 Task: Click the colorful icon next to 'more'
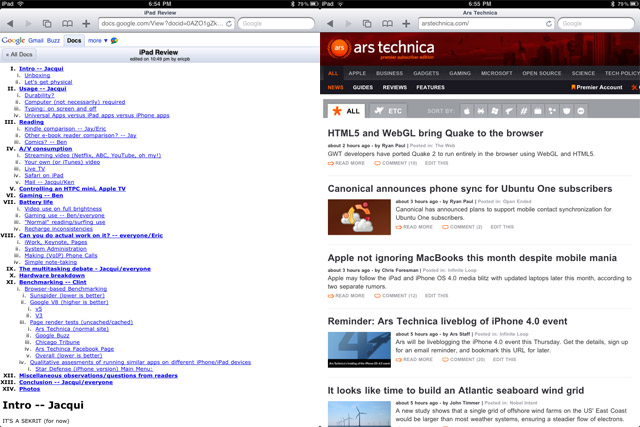pyautogui.click(x=114, y=40)
